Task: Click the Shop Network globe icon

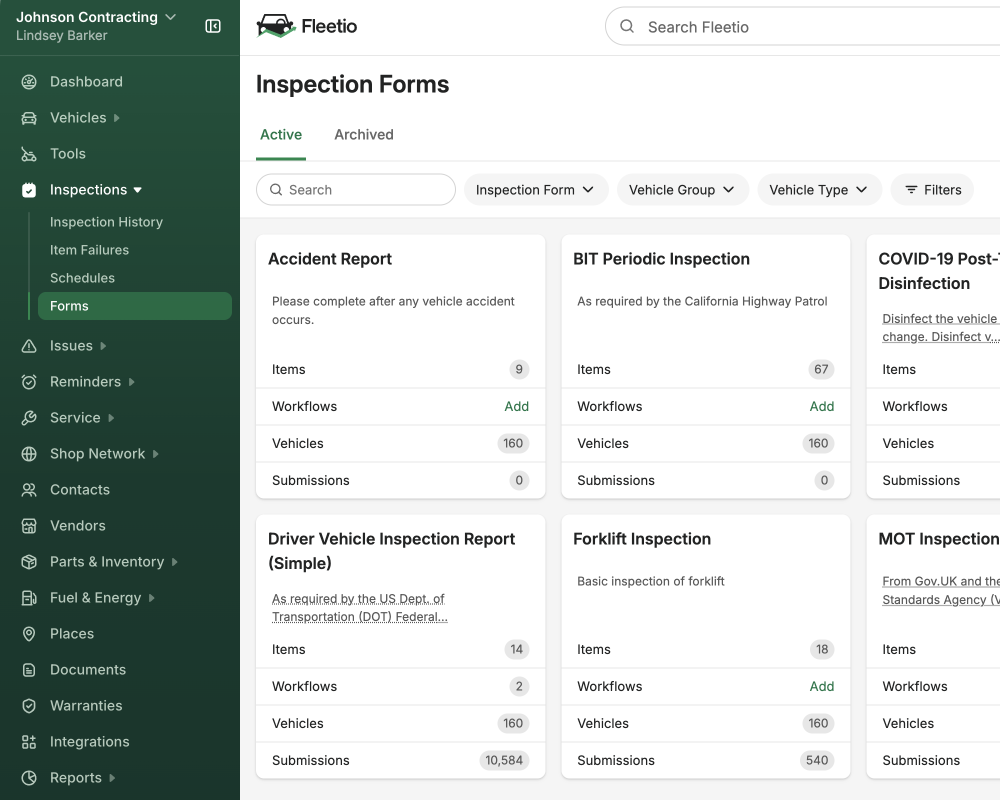Action: pos(29,454)
